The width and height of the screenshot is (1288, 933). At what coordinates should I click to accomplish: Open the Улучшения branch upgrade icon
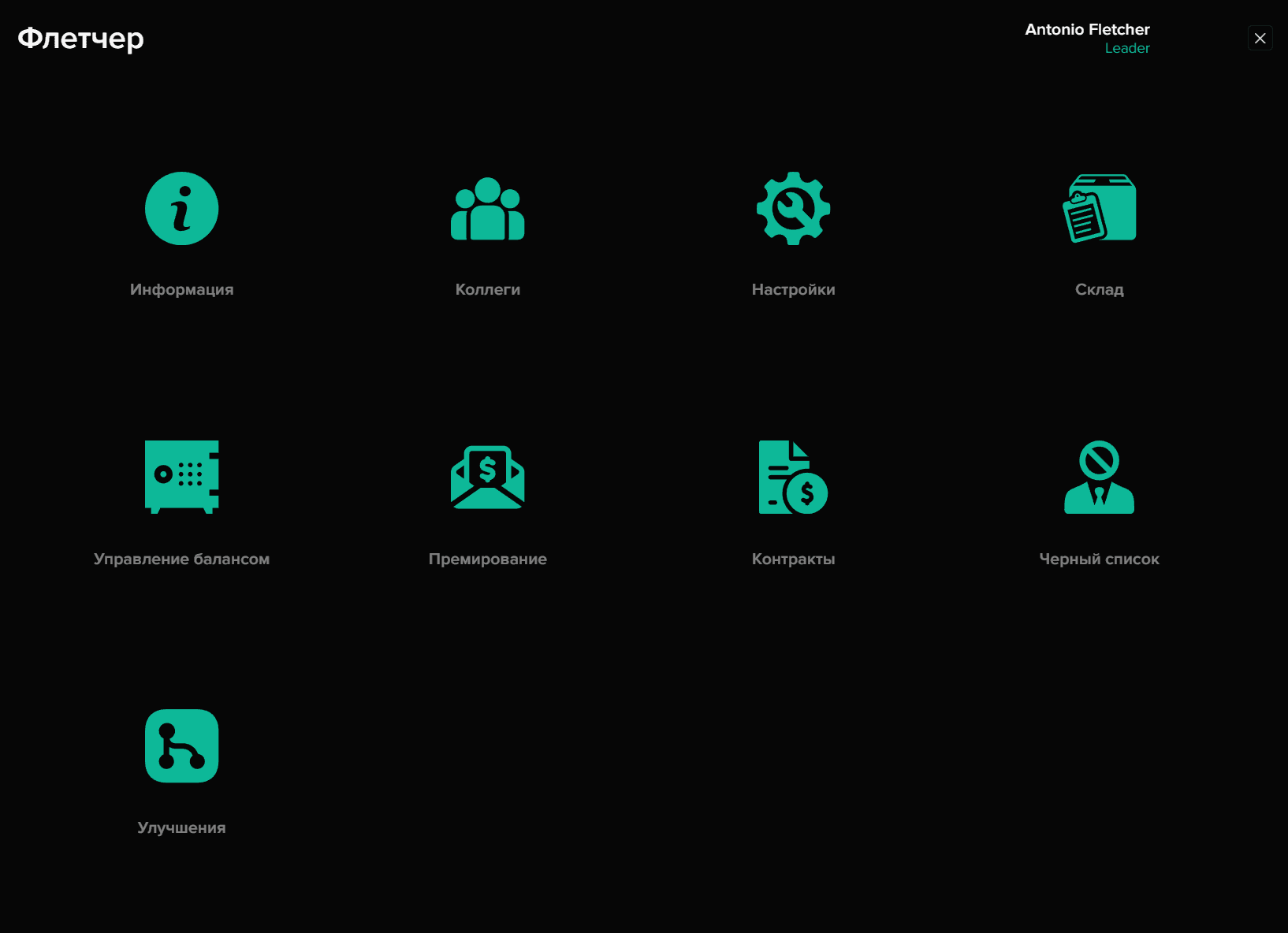coord(181,745)
